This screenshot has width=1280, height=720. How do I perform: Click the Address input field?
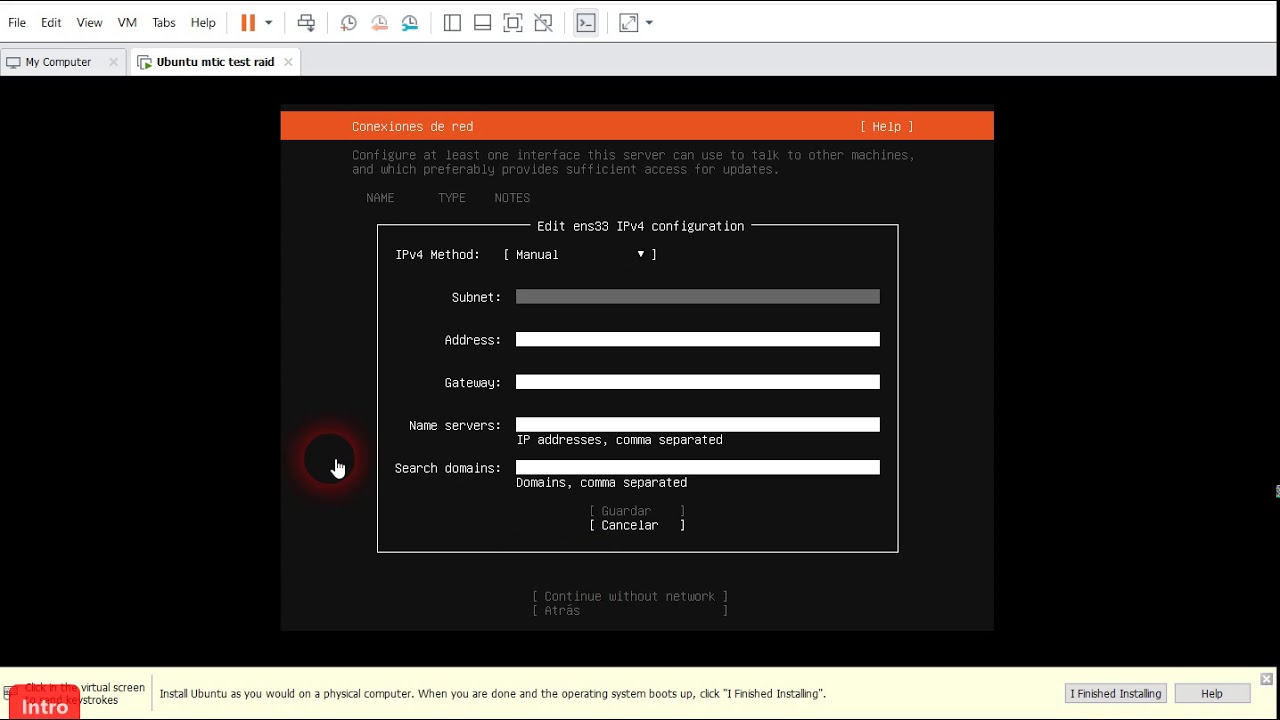tap(698, 340)
